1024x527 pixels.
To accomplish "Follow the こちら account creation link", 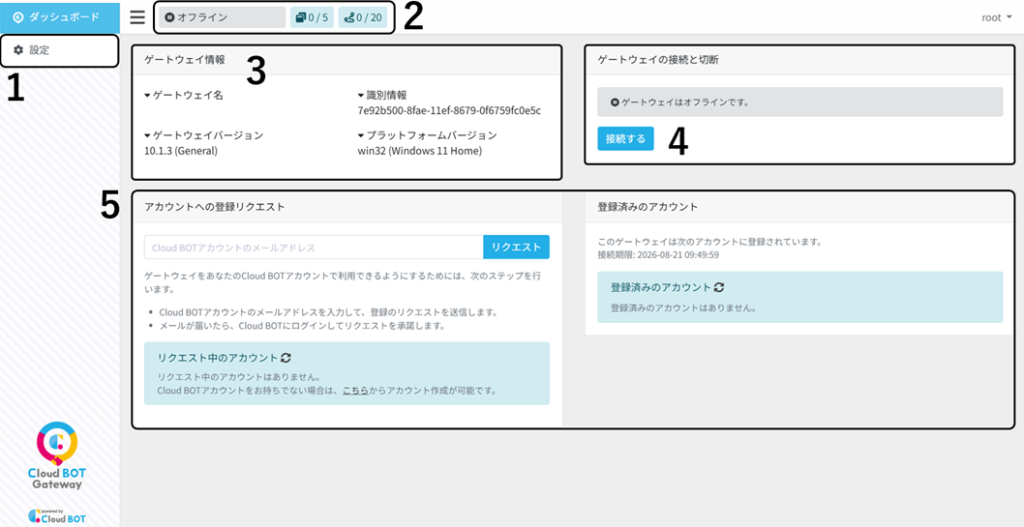I will click(355, 391).
